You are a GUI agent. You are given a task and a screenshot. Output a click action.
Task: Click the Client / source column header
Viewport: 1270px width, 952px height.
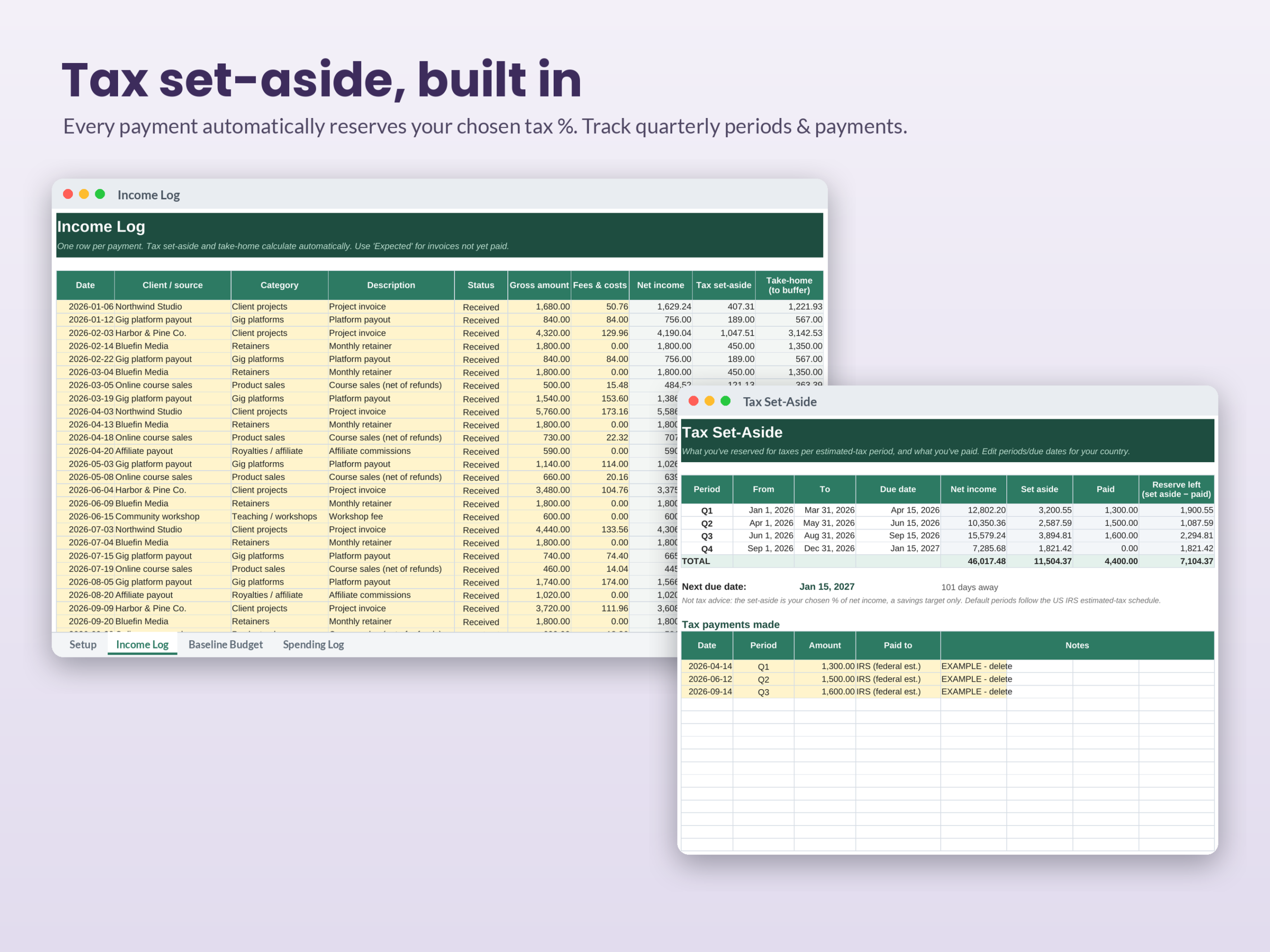pos(173,285)
